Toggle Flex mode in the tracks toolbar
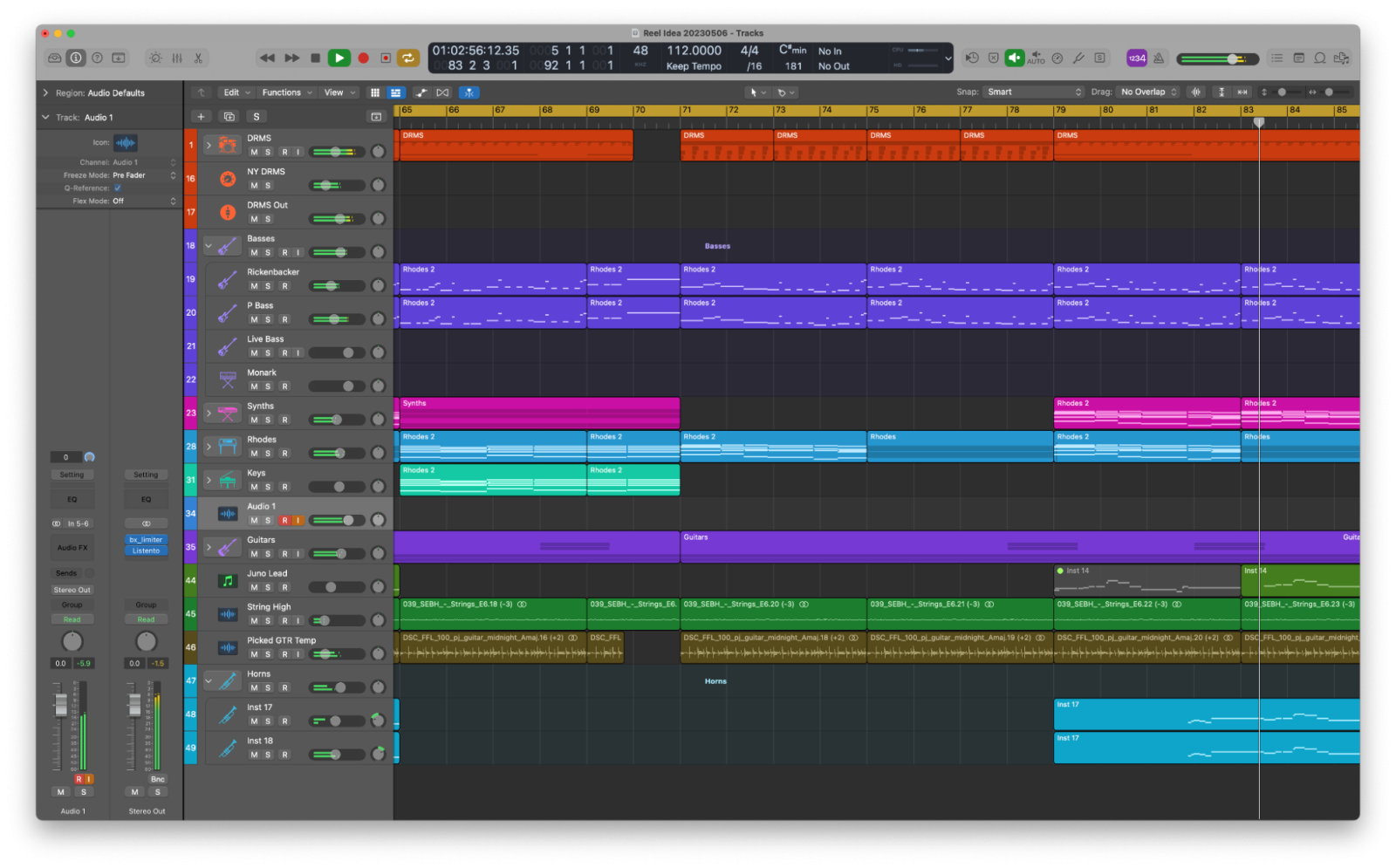This screenshot has height=868, width=1396. click(x=442, y=92)
